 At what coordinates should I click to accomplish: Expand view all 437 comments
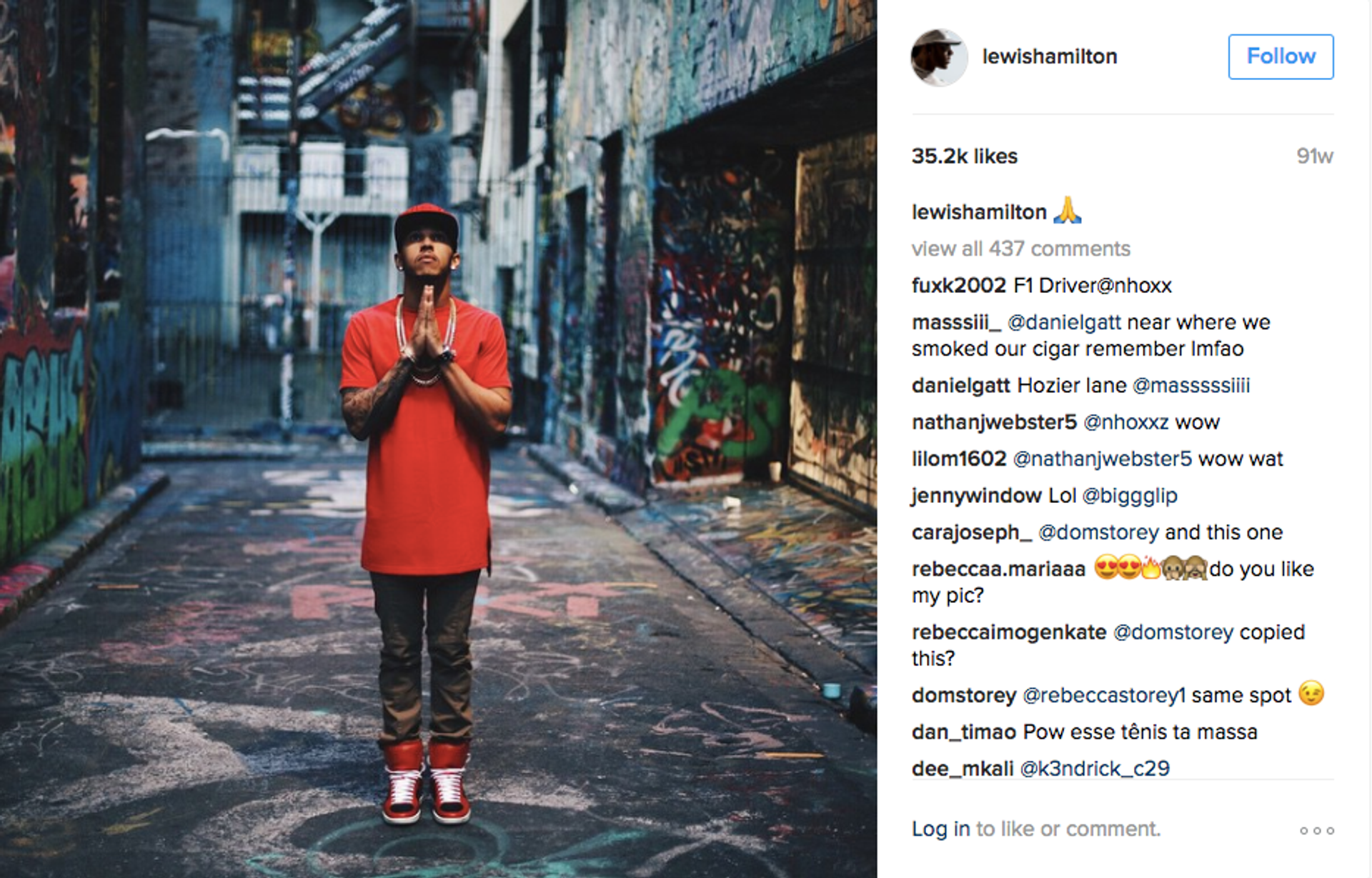pos(1020,249)
